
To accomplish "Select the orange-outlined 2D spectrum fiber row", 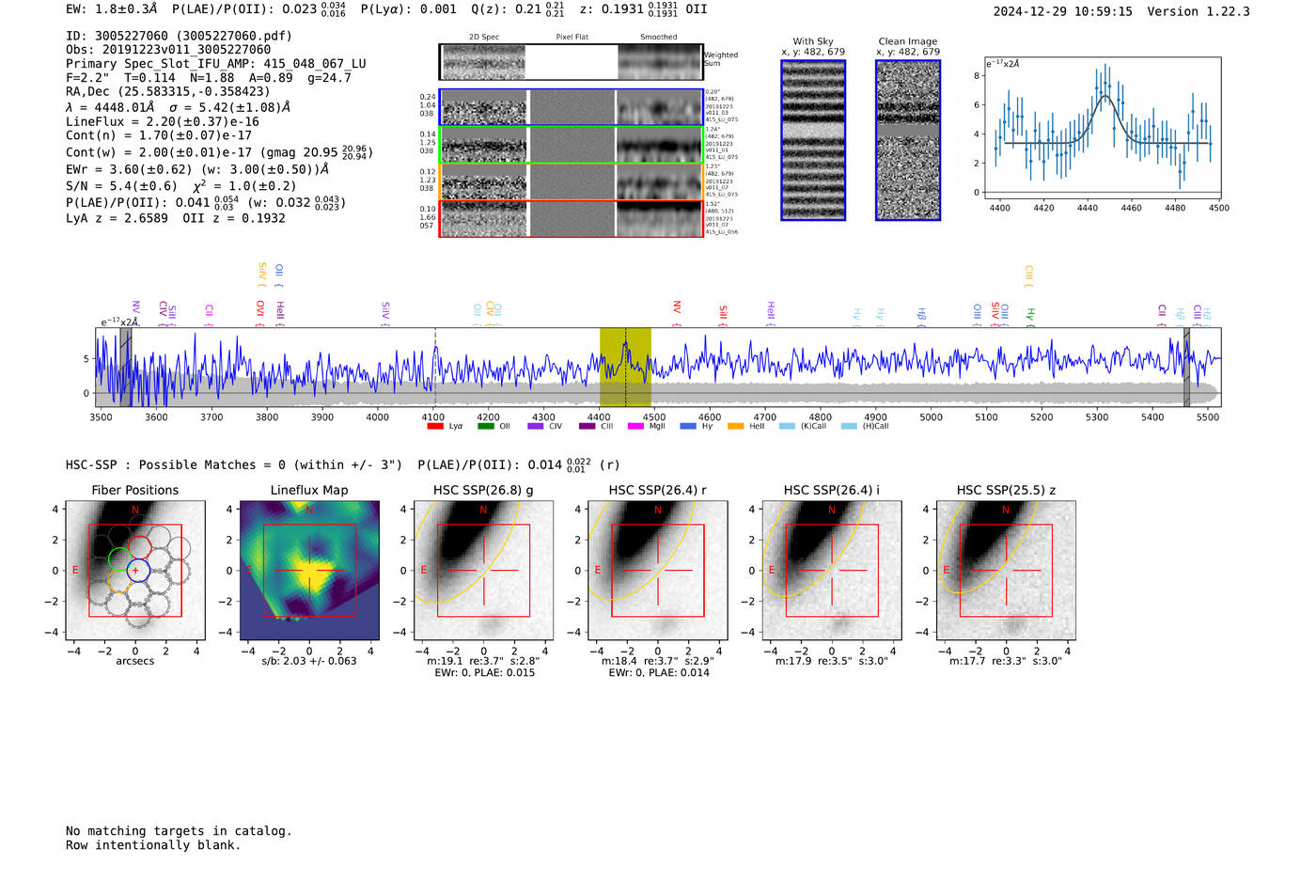I will [x=571, y=181].
